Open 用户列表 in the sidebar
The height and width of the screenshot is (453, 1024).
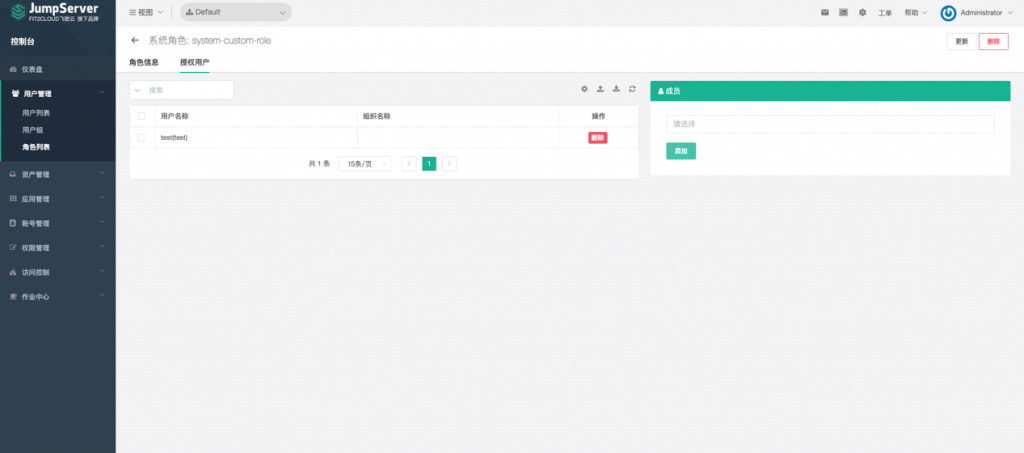(x=36, y=113)
